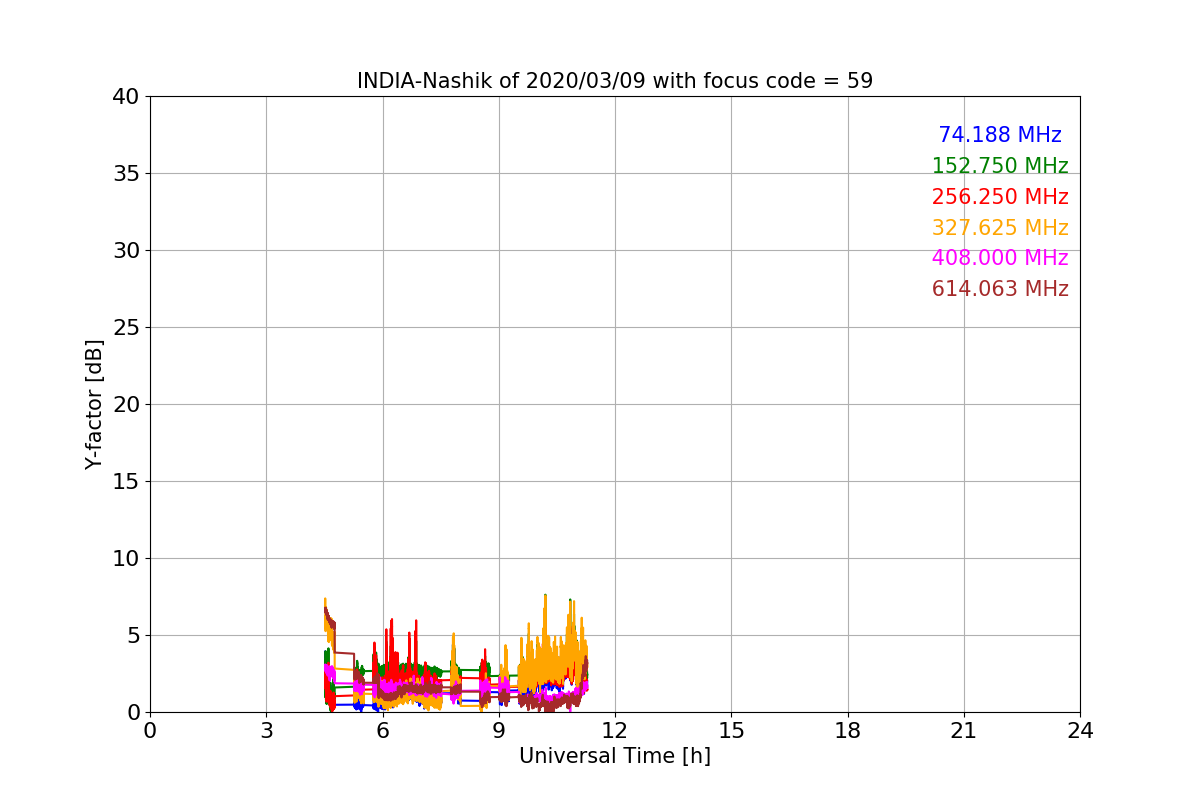1200x800 pixels.
Task: Click the y-axis tick label 35
Action: click(126, 174)
